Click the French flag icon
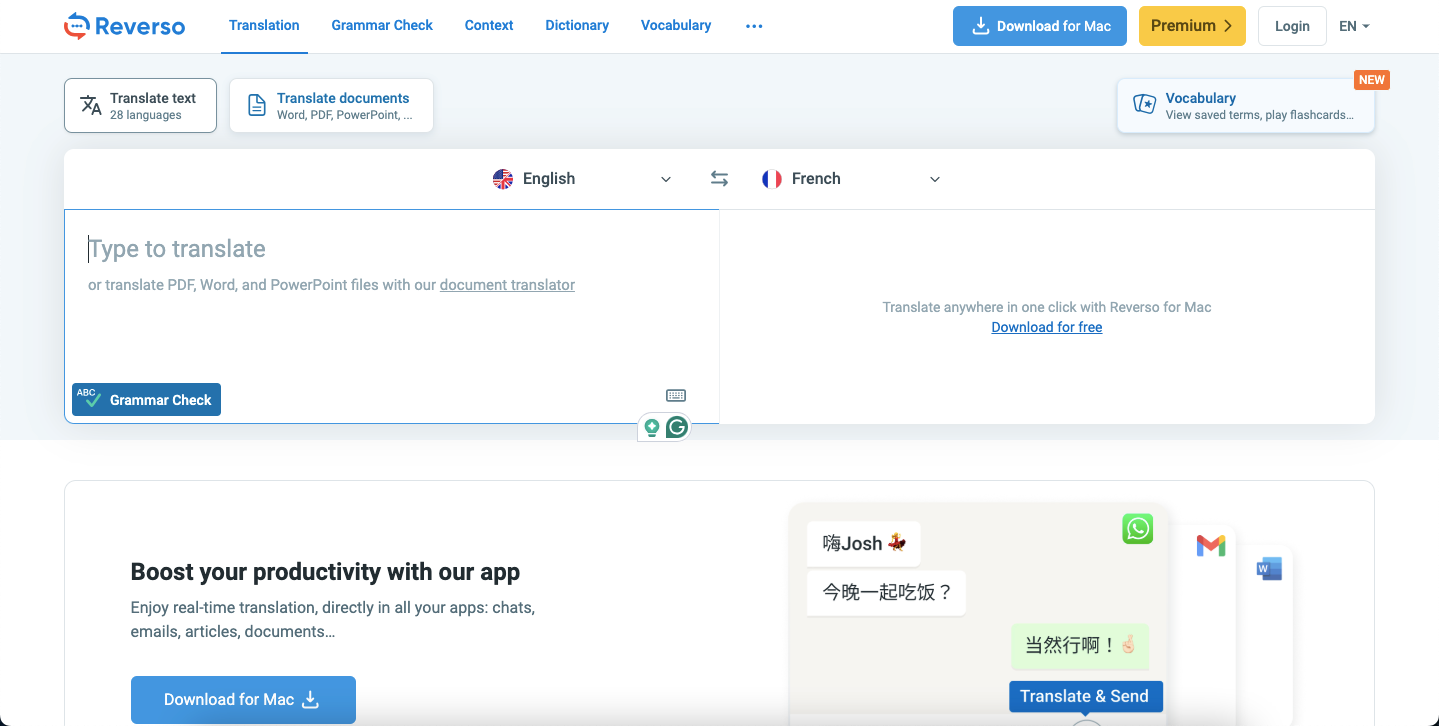The image size is (1439, 726). 771,179
